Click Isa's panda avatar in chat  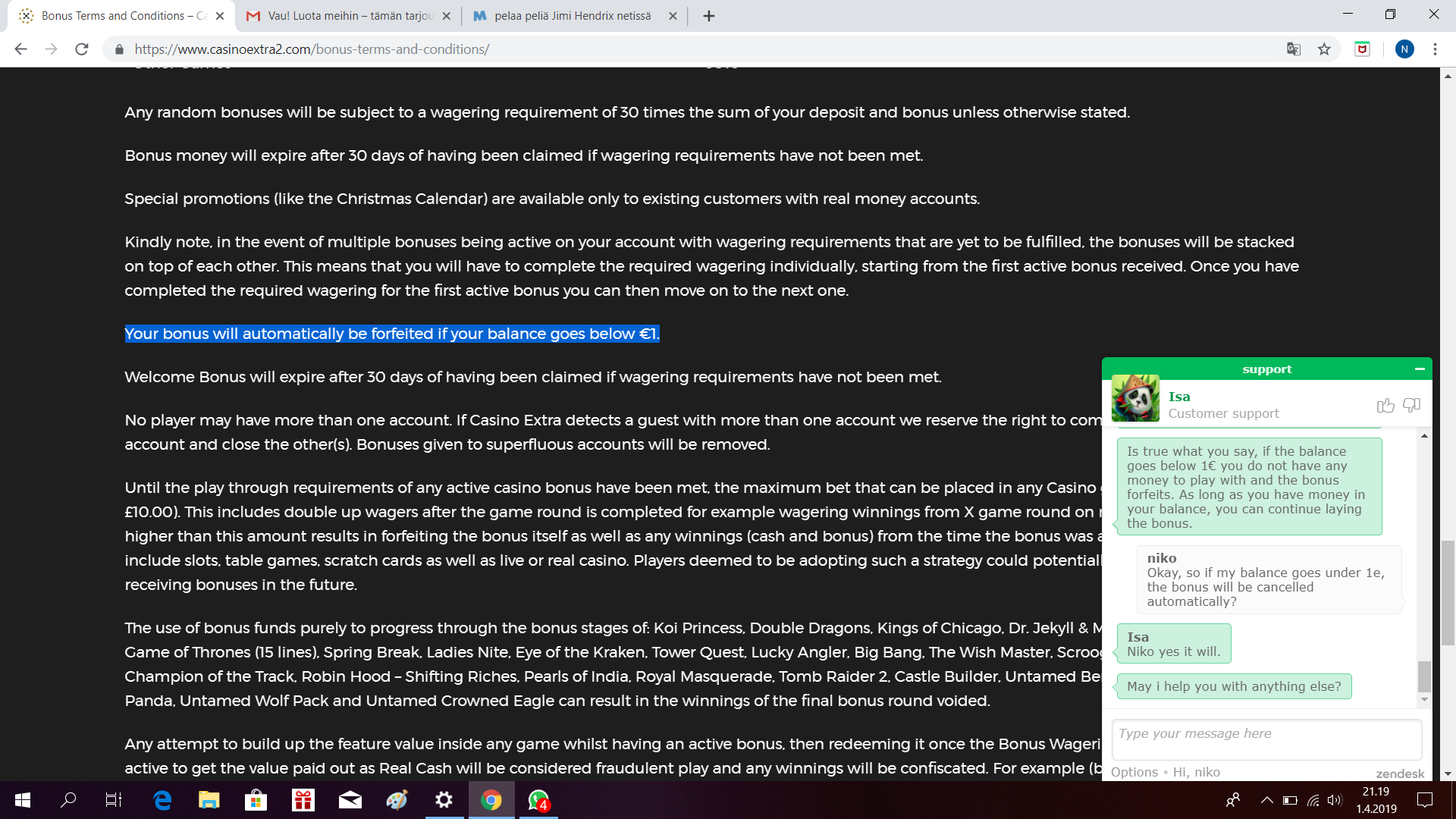tap(1135, 398)
